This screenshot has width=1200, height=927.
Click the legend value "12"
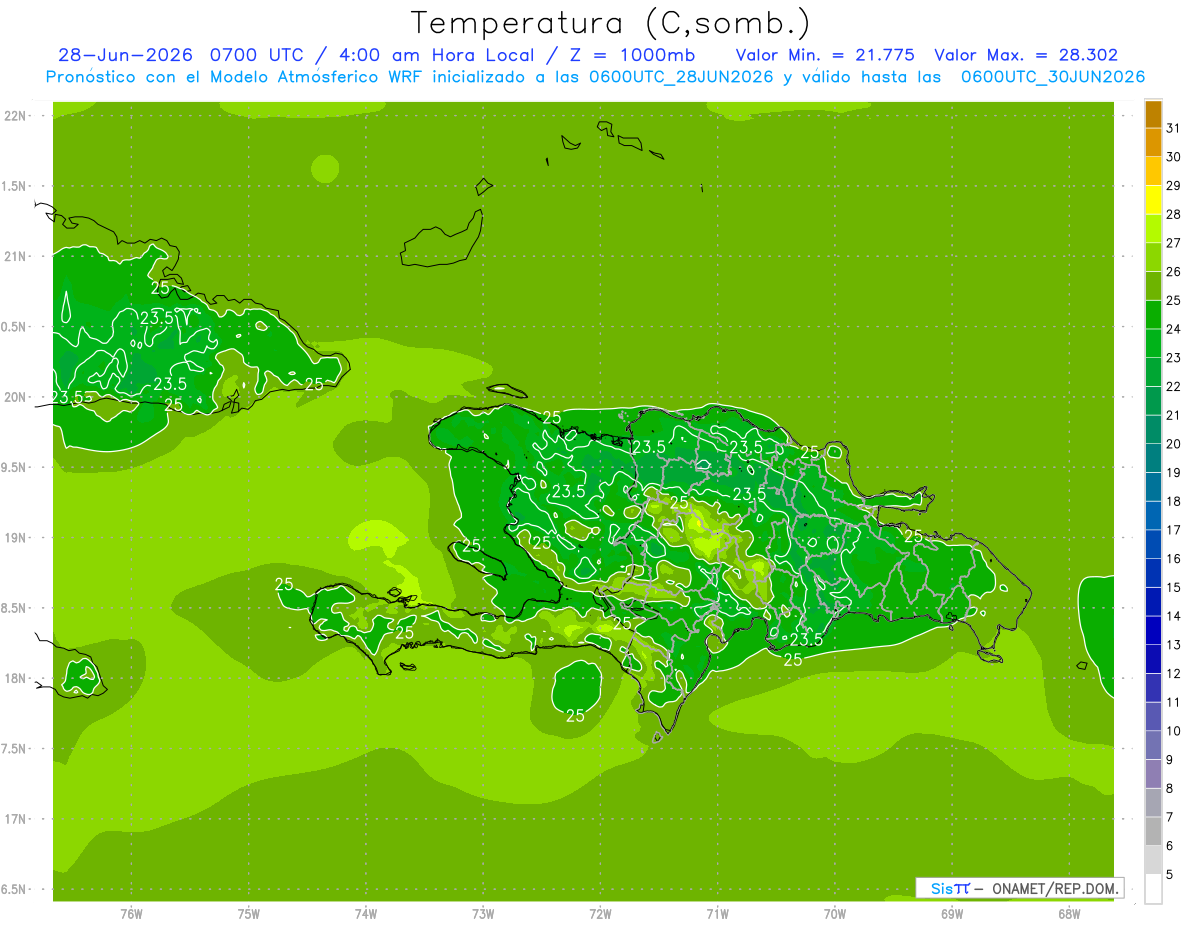coord(1174,673)
